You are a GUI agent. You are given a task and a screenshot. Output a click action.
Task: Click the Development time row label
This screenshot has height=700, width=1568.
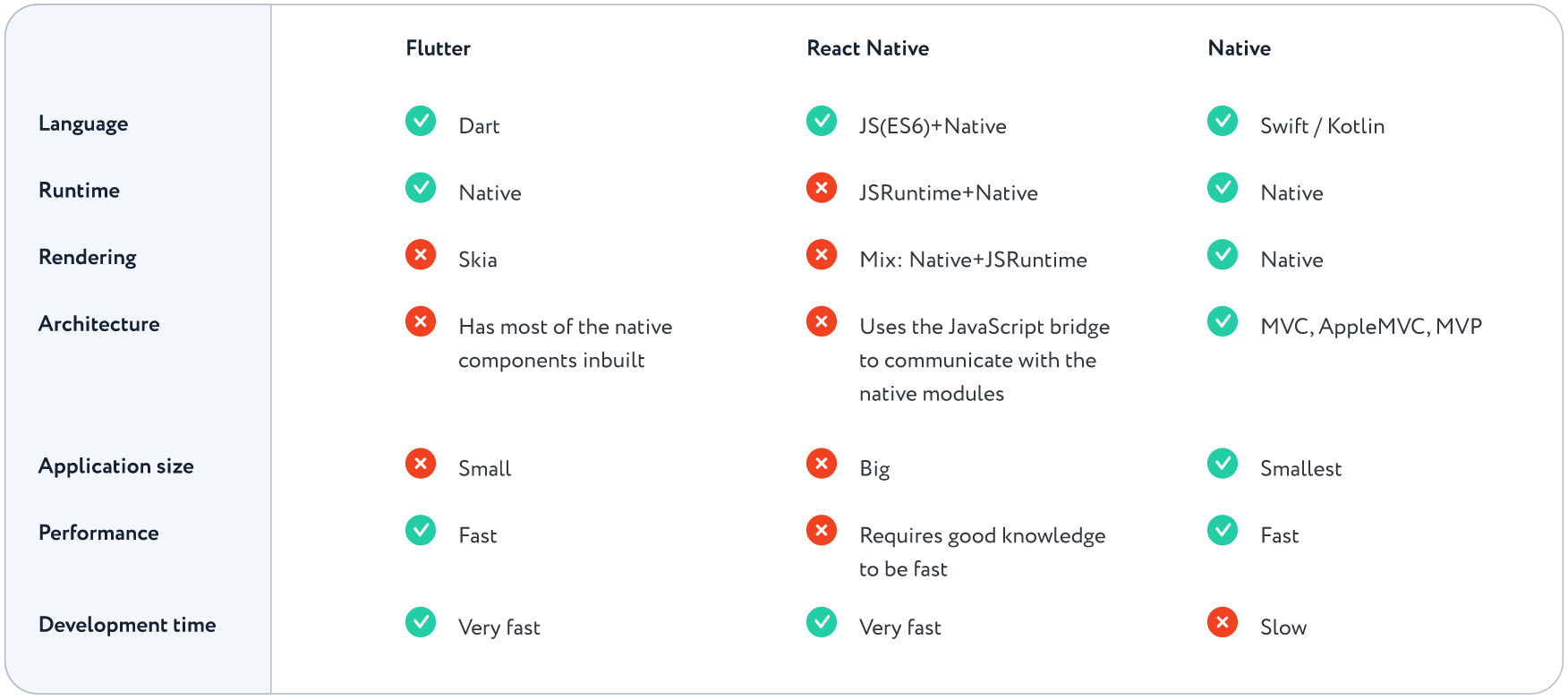tap(127, 625)
